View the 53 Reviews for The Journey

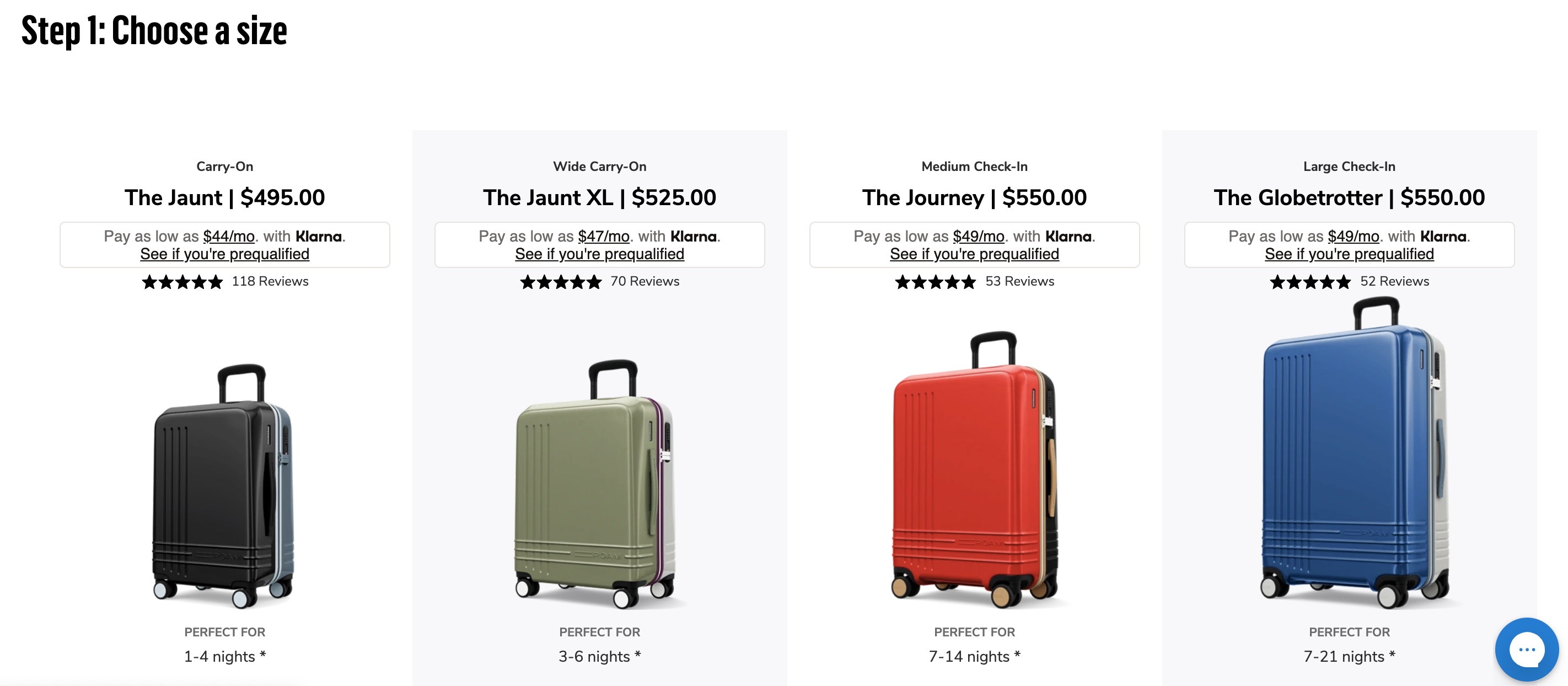pos(1019,281)
